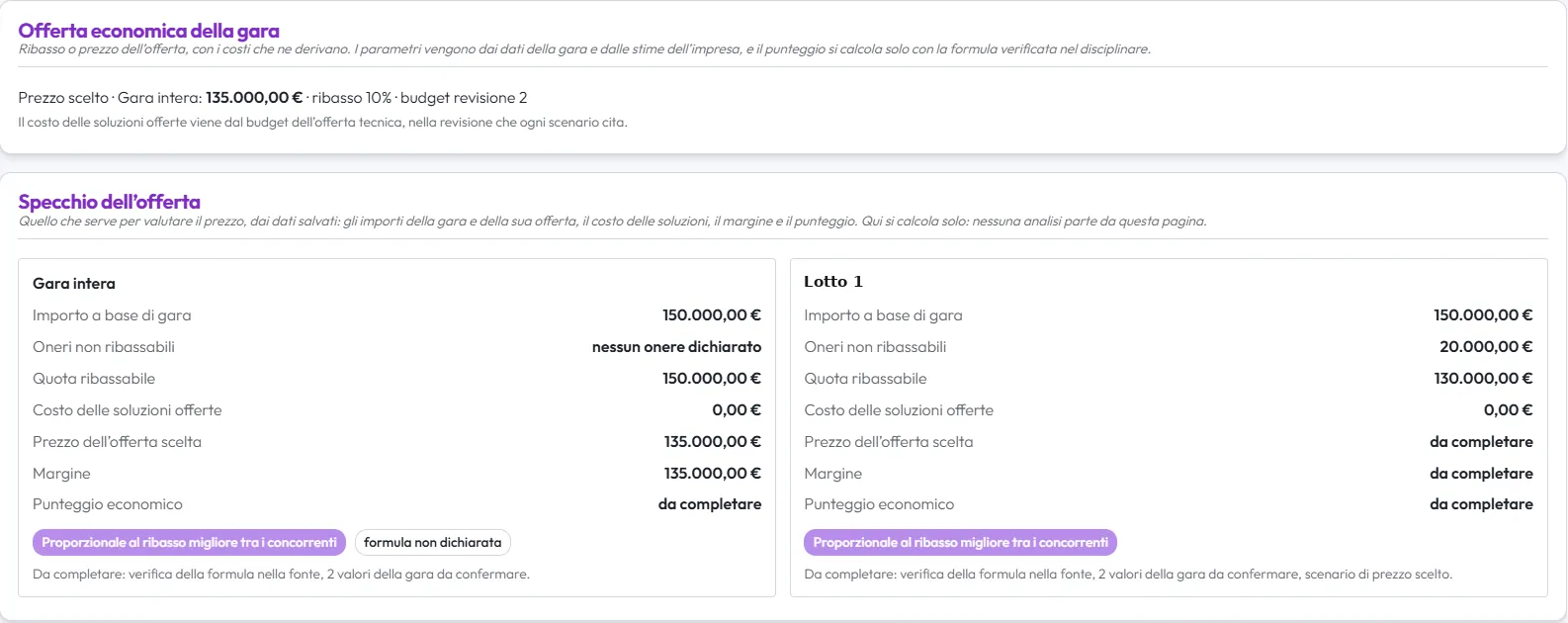The width and height of the screenshot is (1568, 623).
Task: Select Gara intera Costo delle soluzioni 0,00 €
Action: pos(737,410)
